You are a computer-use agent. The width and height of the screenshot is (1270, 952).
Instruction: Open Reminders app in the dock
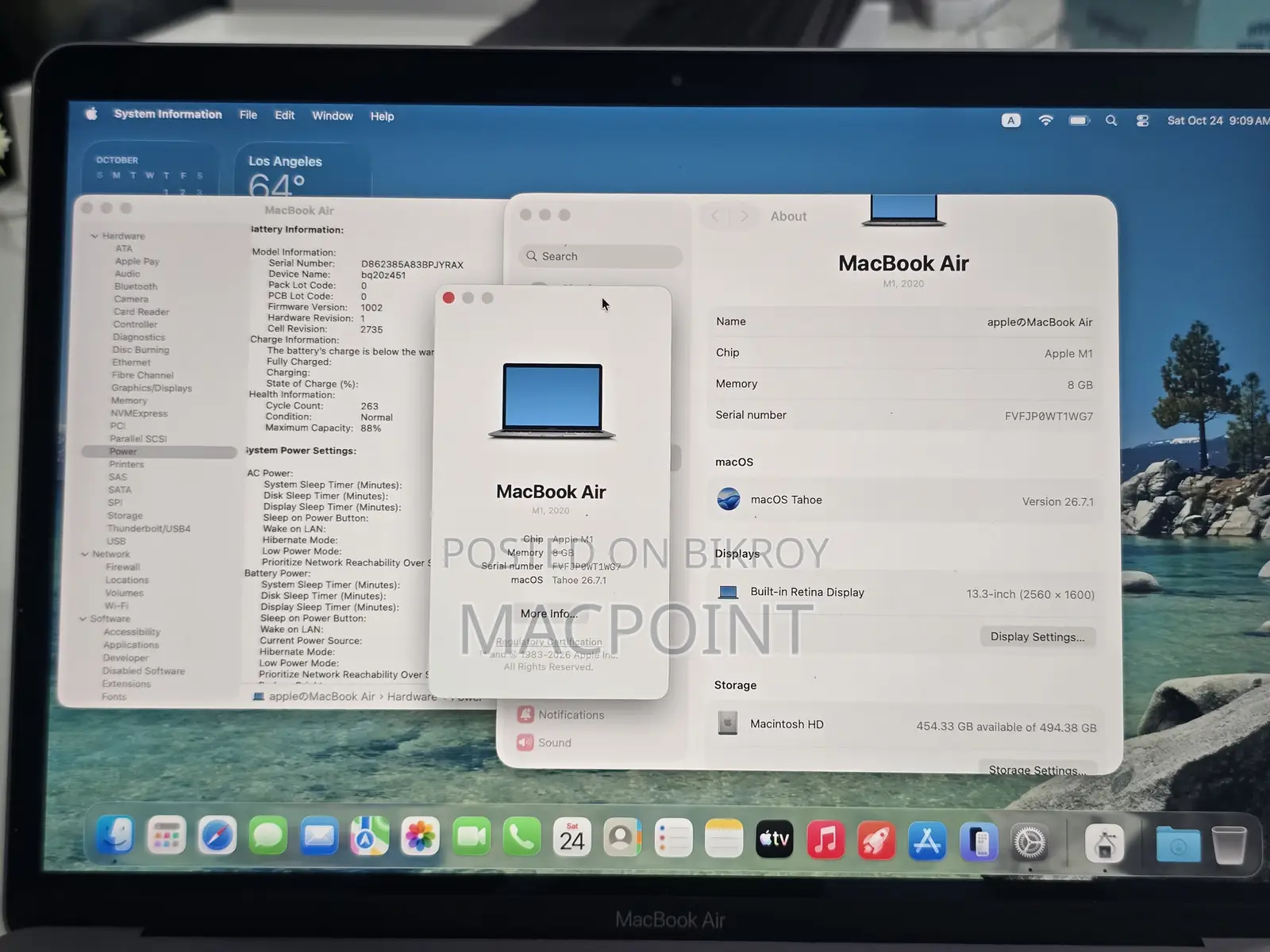(x=674, y=839)
